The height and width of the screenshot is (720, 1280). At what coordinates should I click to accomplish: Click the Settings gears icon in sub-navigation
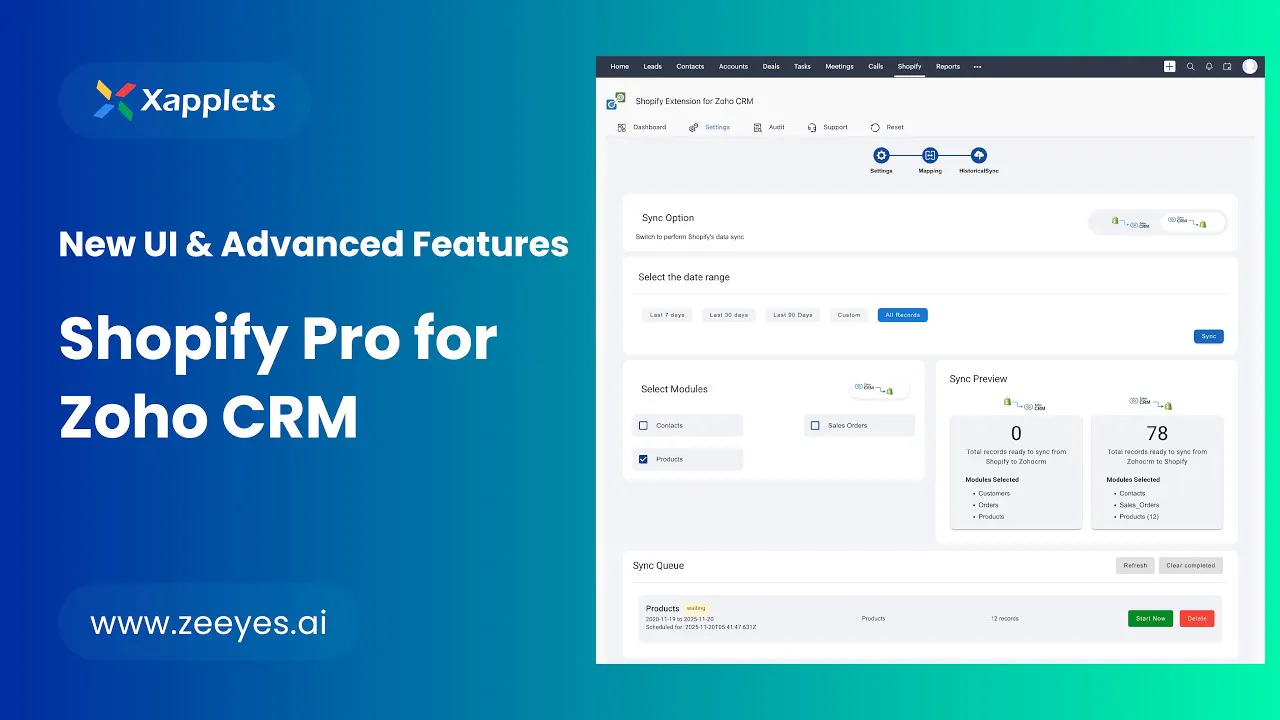[x=693, y=128]
